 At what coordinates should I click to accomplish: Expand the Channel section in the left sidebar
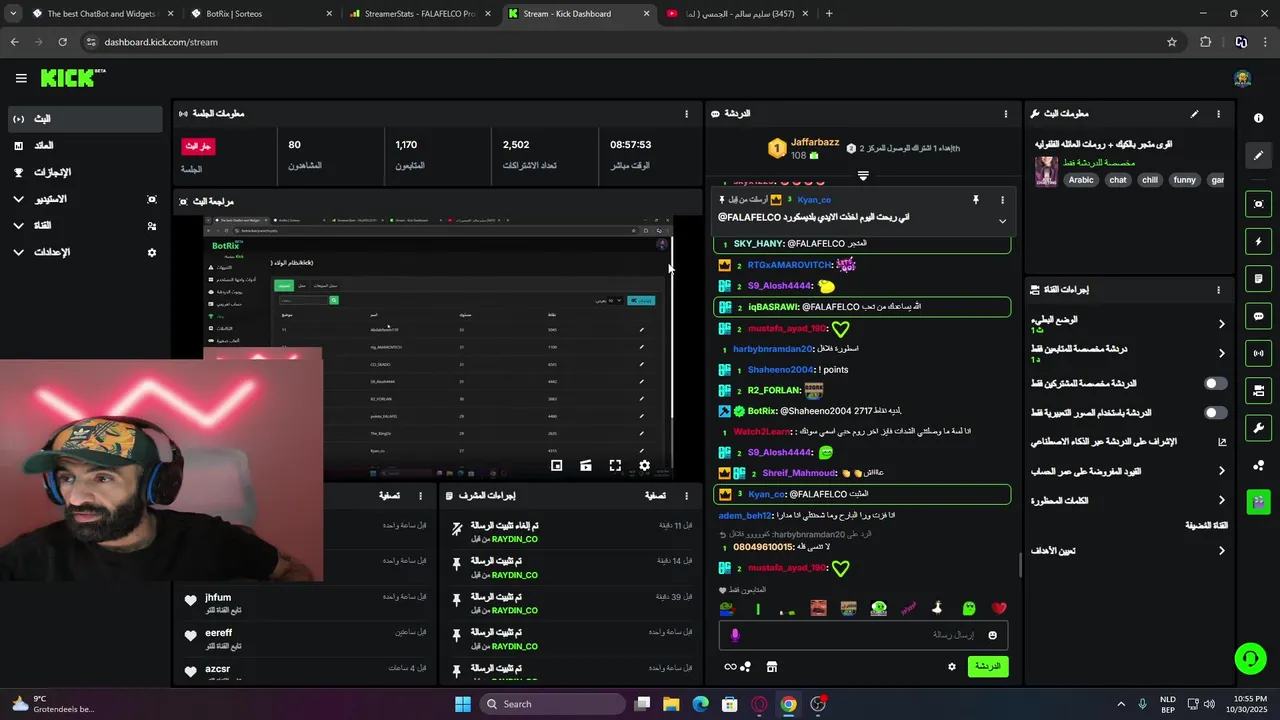click(x=18, y=226)
